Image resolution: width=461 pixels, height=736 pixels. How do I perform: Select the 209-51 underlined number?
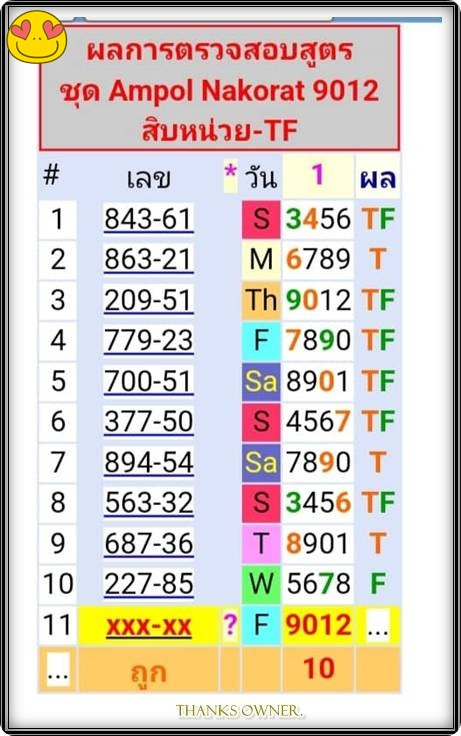[x=148, y=300]
